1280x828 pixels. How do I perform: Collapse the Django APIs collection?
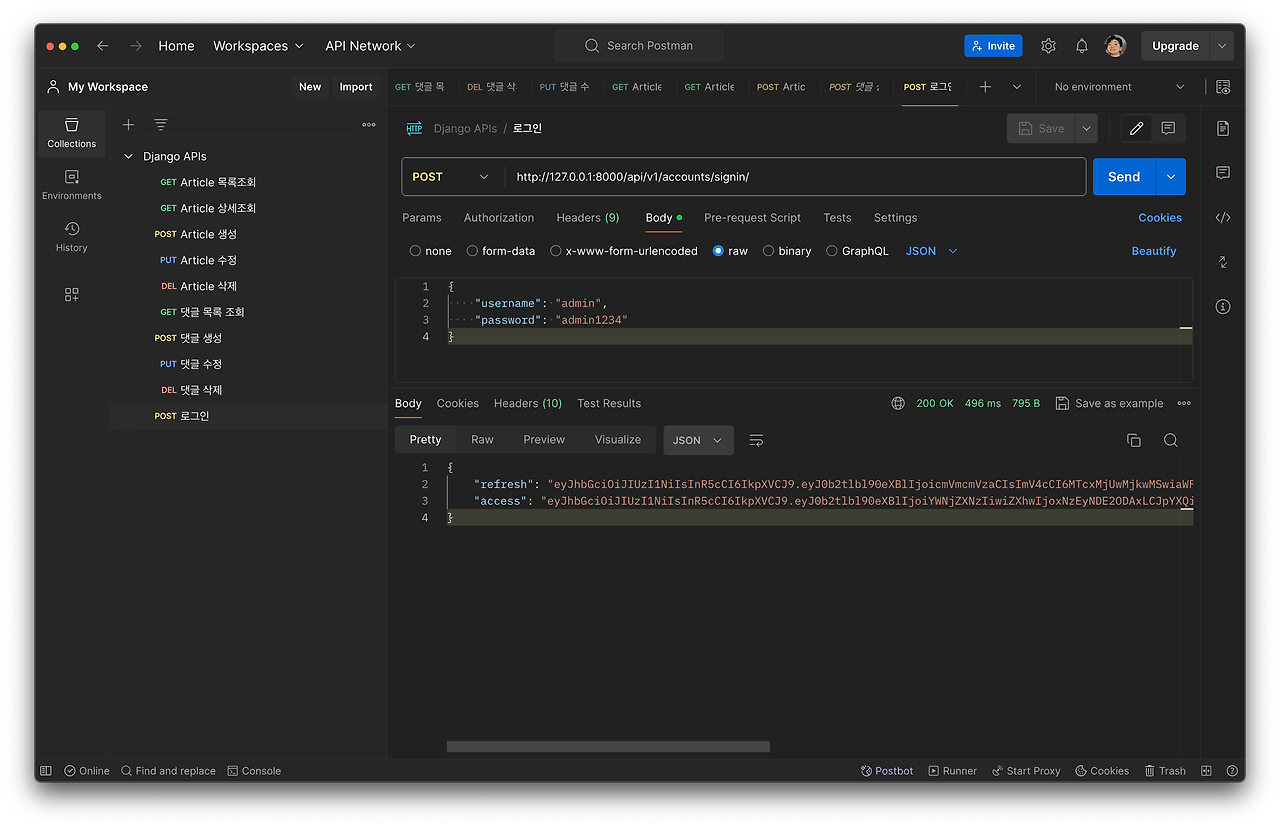[128, 156]
